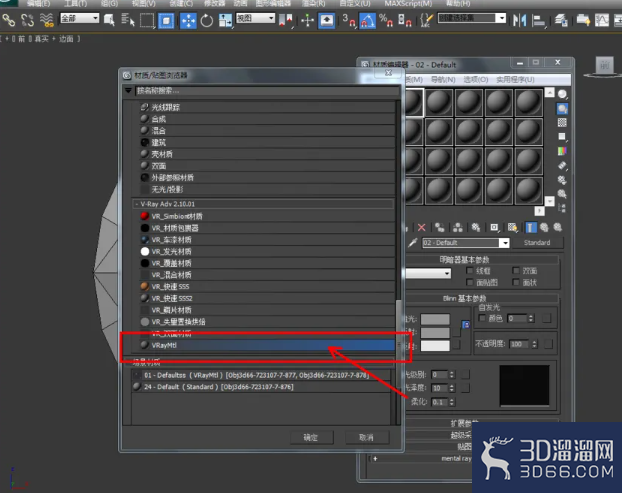This screenshot has width=622, height=493.
Task: Open the 实用程序(U) menu in Material Editor
Action: pos(515,80)
